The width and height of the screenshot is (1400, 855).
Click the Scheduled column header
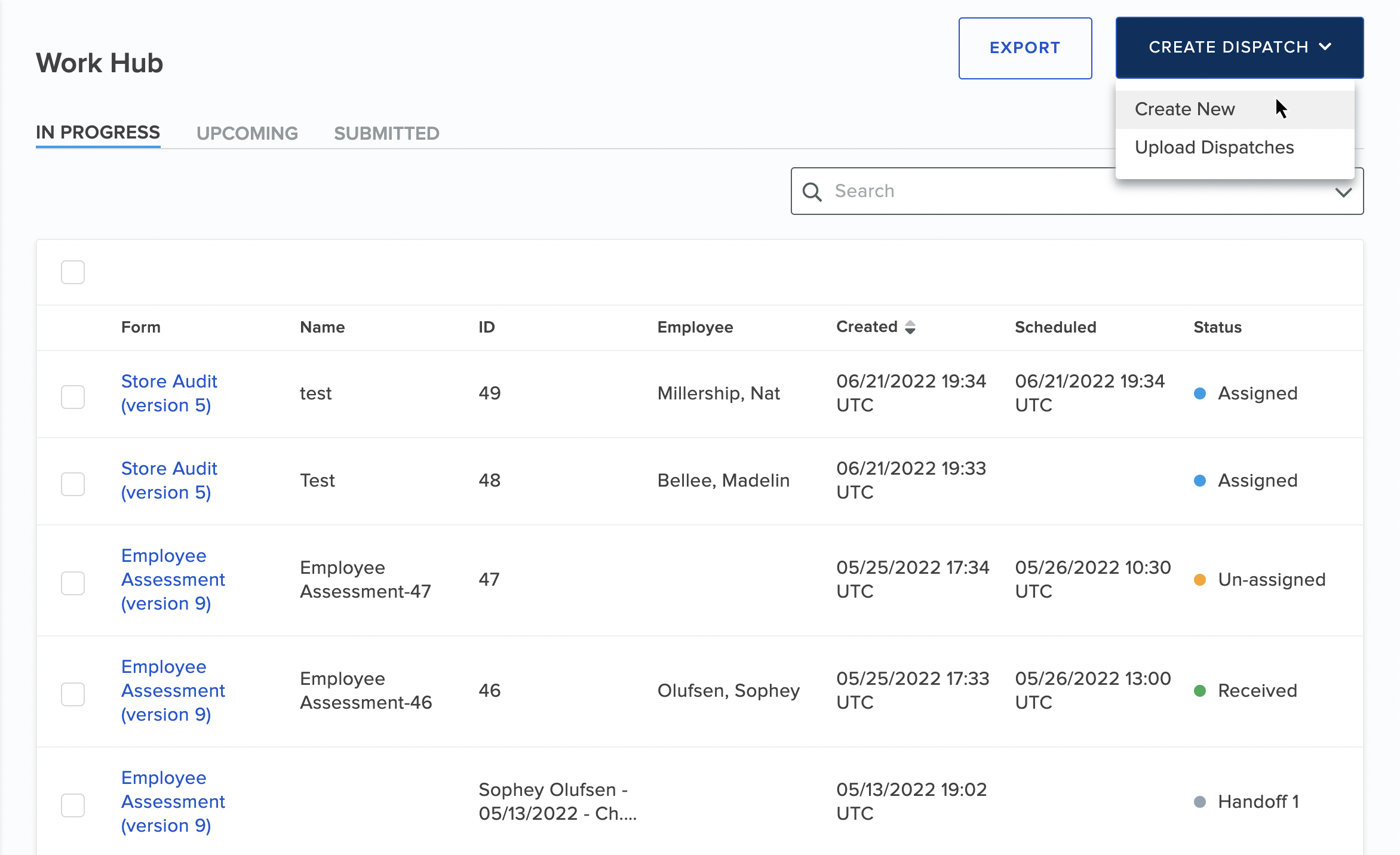[1055, 327]
